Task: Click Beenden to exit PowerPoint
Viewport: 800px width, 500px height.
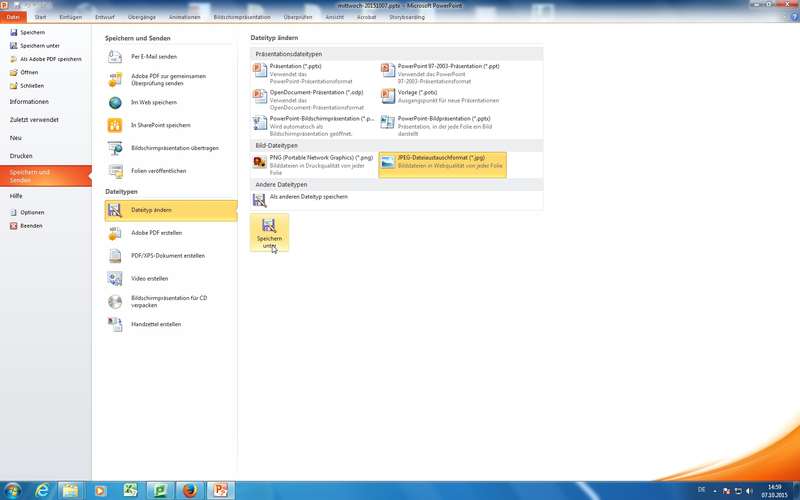Action: click(26, 226)
